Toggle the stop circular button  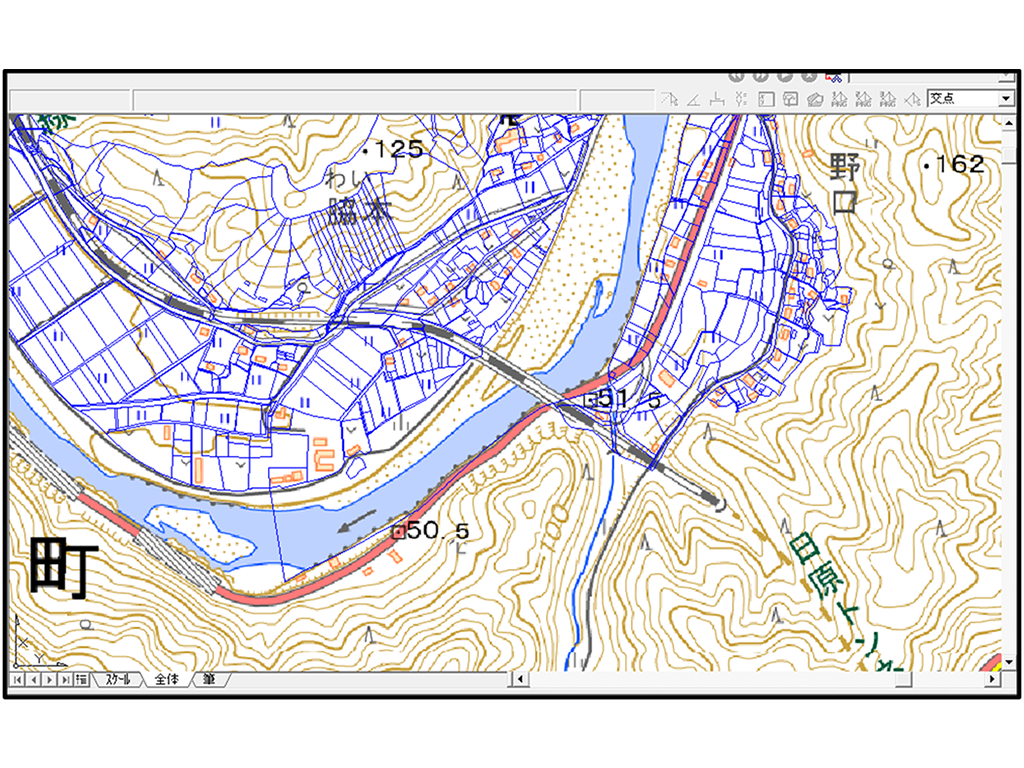point(808,76)
